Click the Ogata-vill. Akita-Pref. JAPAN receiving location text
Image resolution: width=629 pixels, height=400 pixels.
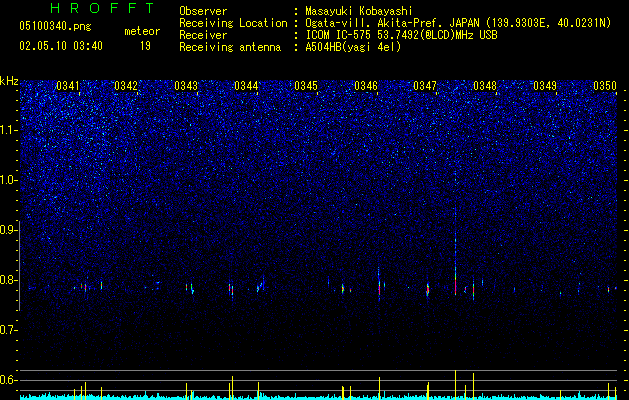coord(458,23)
